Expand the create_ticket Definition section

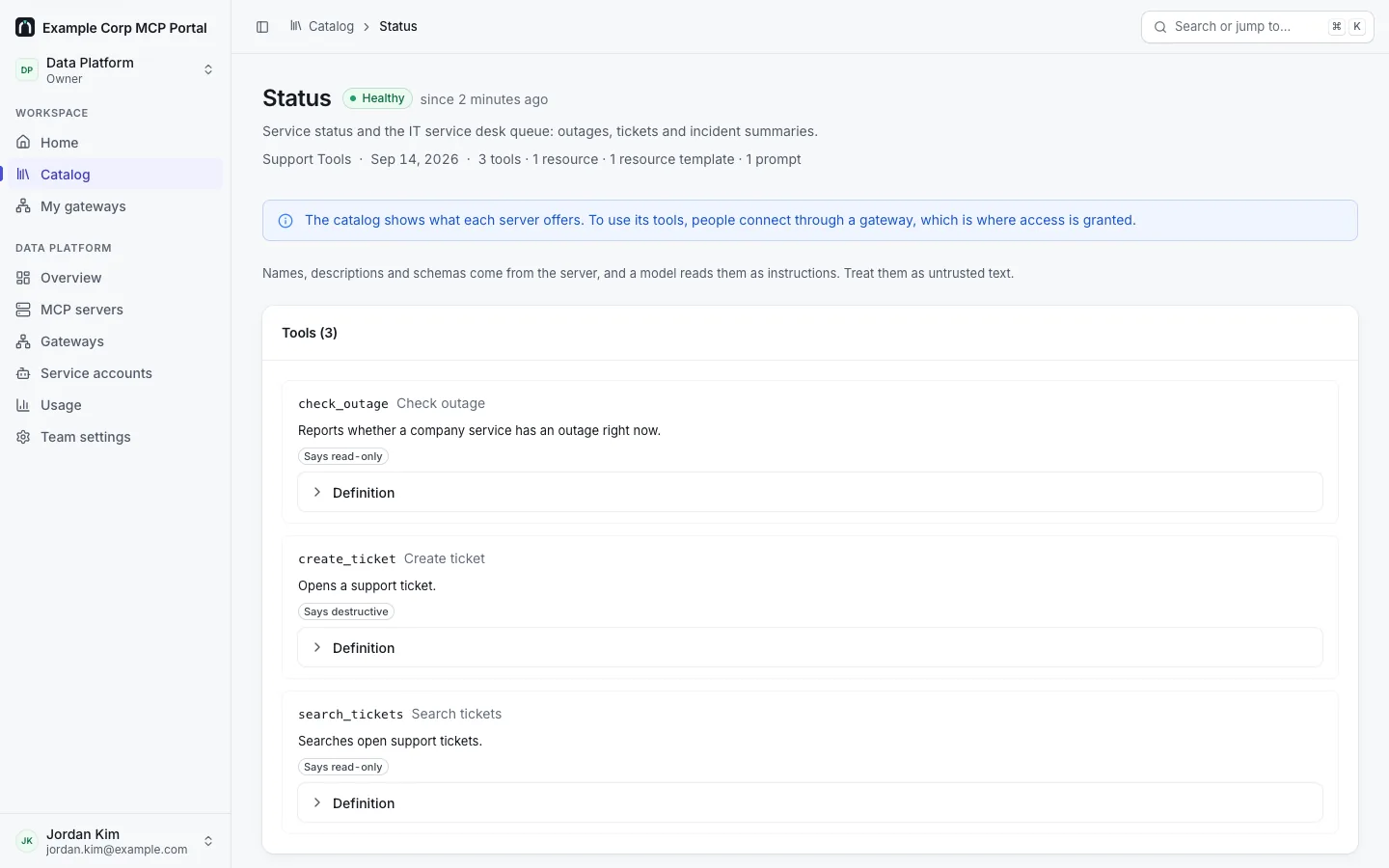click(810, 647)
